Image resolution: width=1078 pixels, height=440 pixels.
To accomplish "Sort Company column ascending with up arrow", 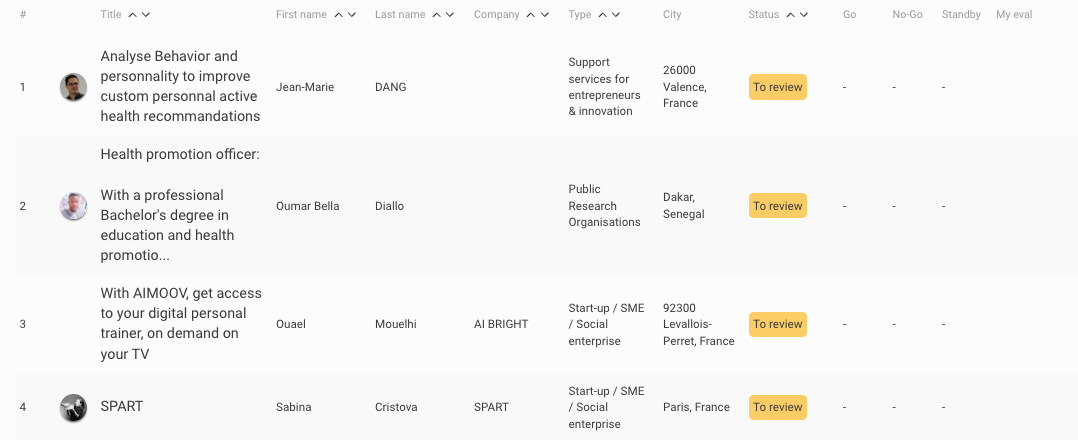I will point(531,14).
